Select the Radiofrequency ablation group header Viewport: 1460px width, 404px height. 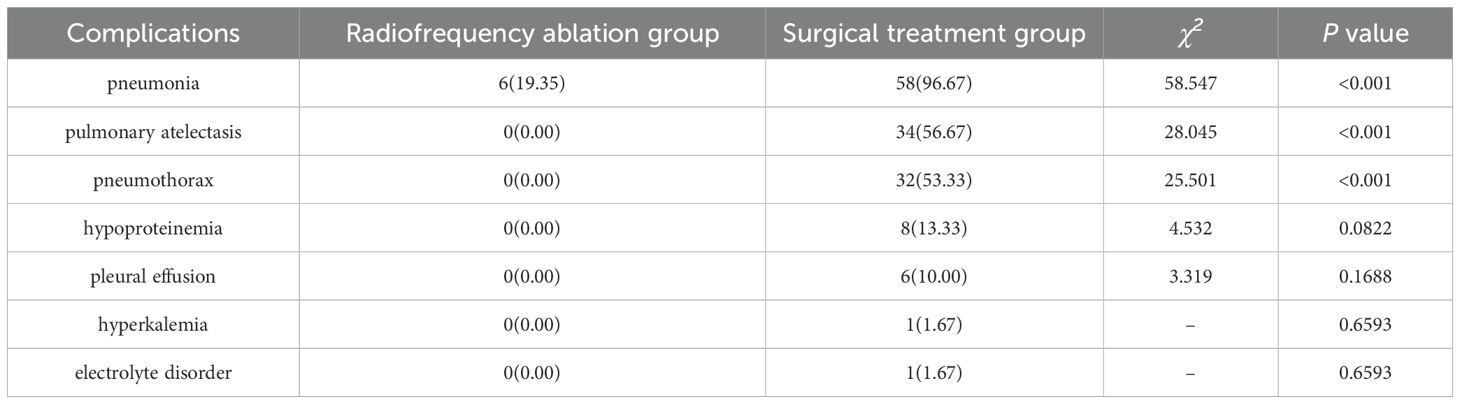tap(532, 33)
